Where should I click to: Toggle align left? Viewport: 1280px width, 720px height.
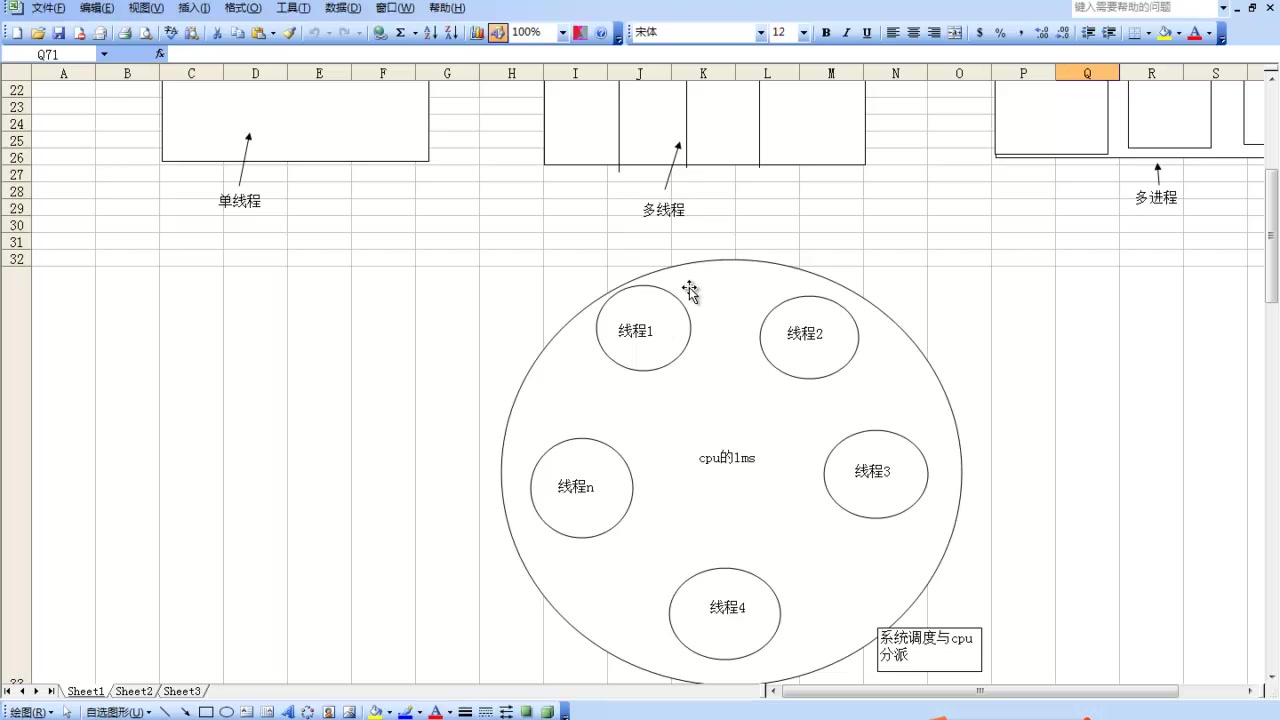click(893, 33)
